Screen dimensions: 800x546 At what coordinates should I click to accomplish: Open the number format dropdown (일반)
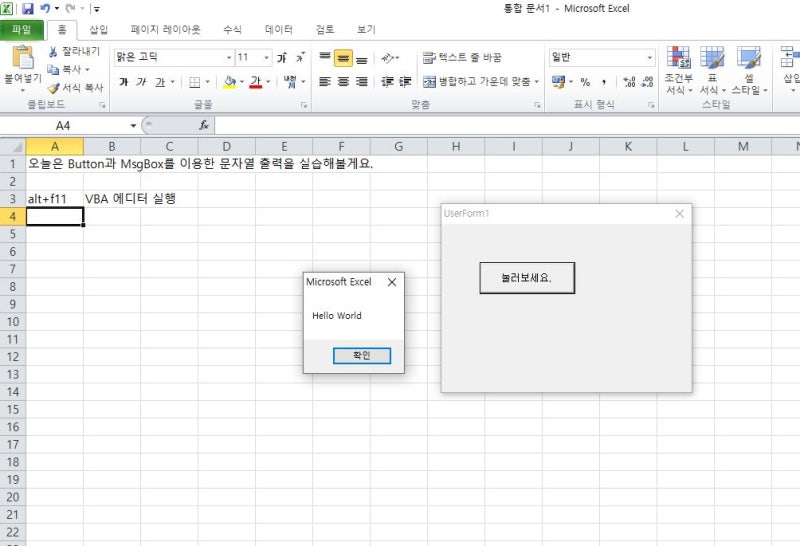click(649, 57)
